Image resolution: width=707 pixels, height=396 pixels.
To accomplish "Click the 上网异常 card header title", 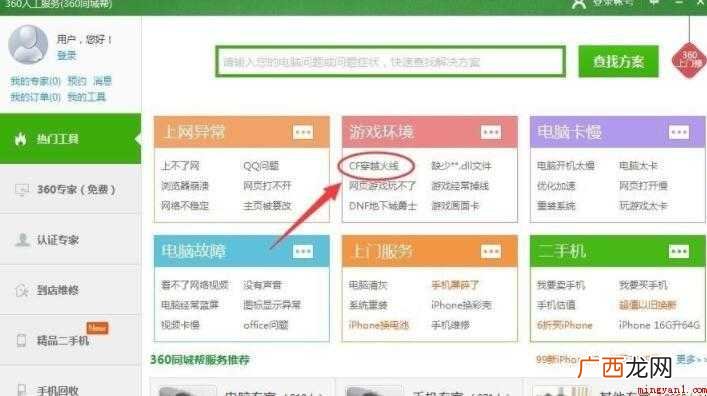I will coord(193,132).
